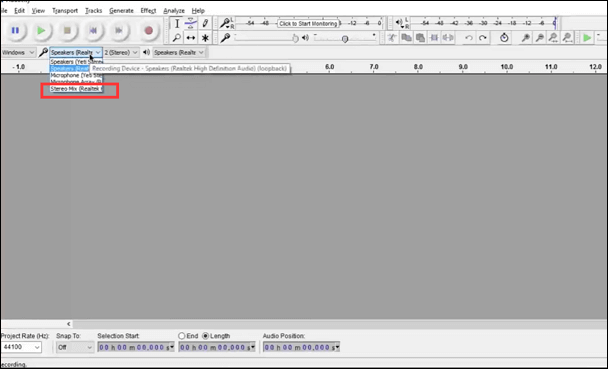Click the Silence audio icon
This screenshot has height=369, width=608.
tap(448, 38)
